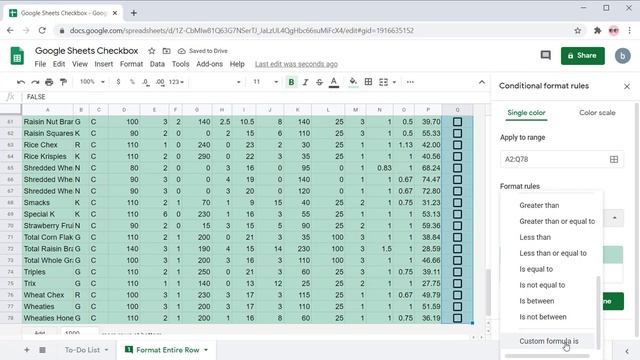Screen dimensions: 640x360
Task: Toggle Italic formatting
Action: click(305, 82)
